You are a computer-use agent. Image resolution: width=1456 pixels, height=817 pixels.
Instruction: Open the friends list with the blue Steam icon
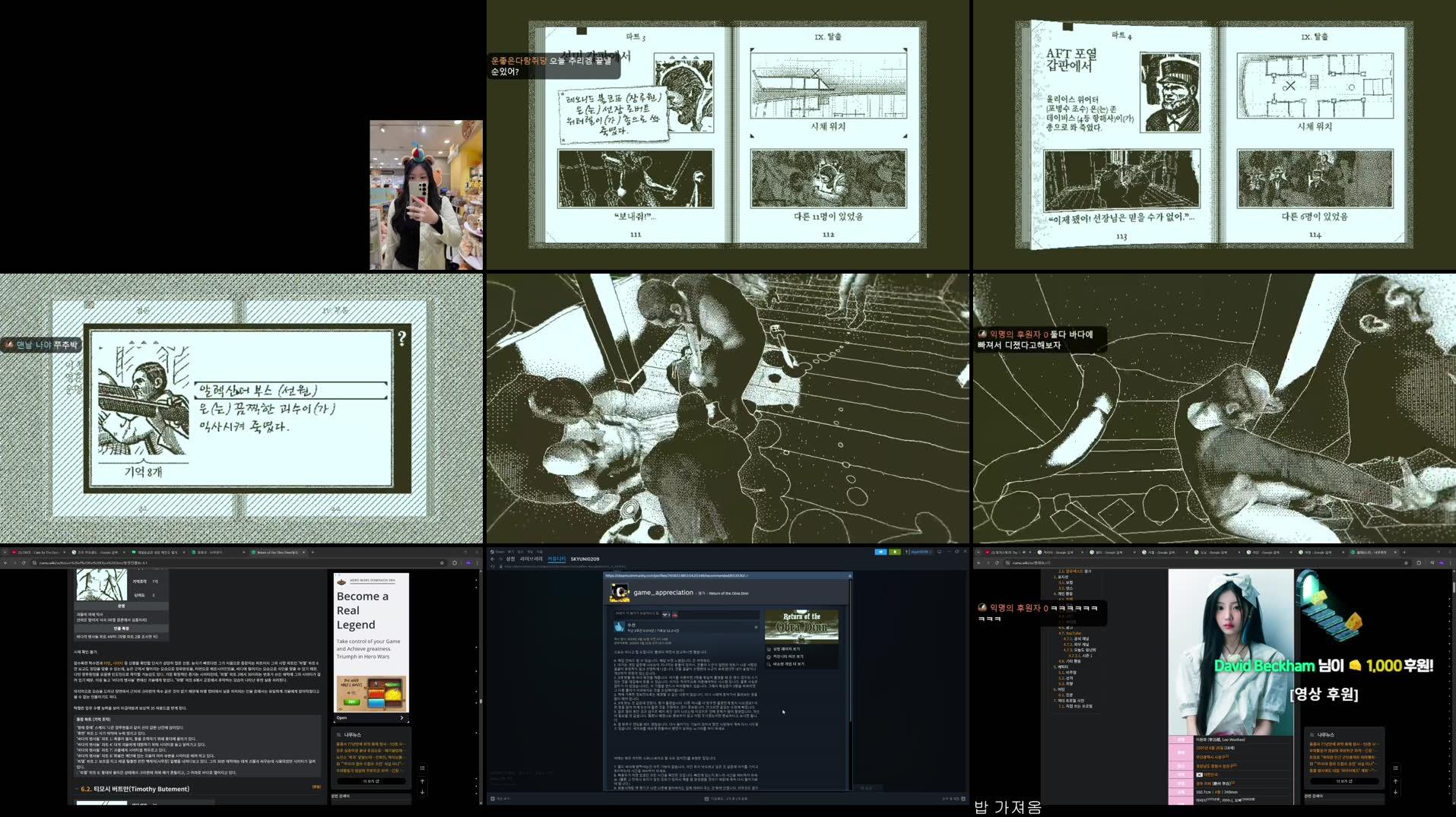pyautogui.click(x=882, y=552)
